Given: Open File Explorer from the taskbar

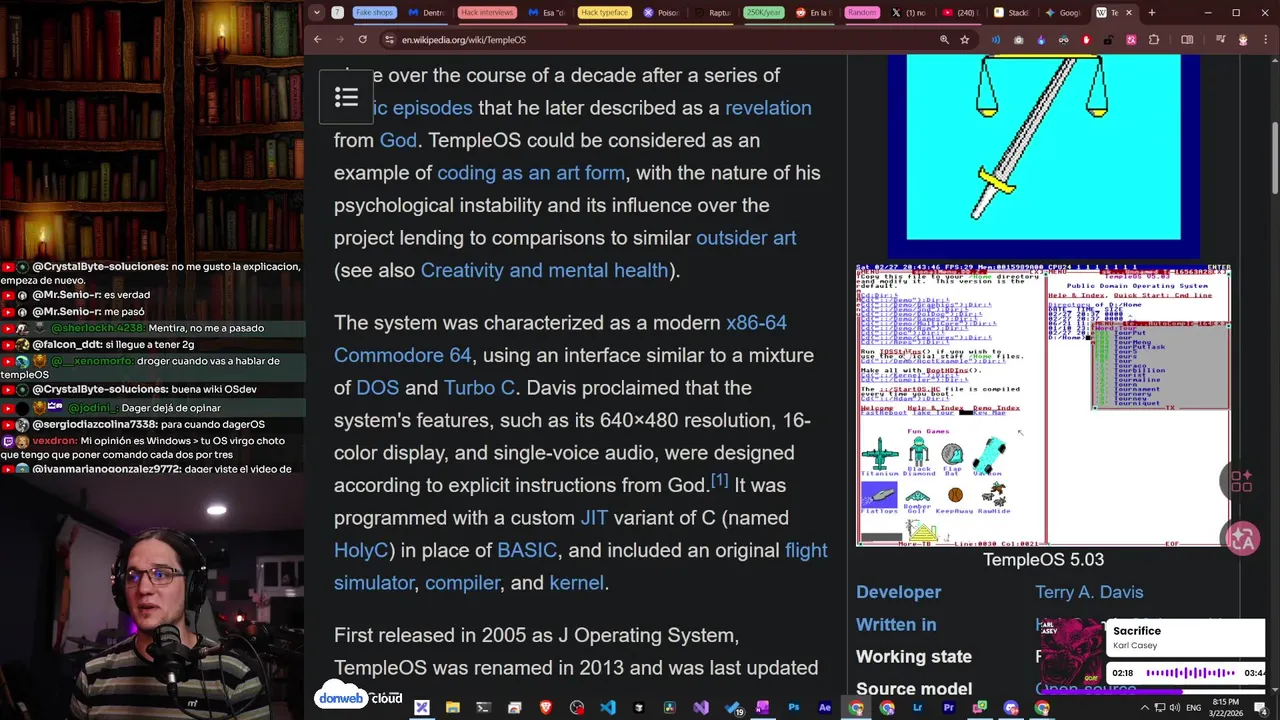Looking at the screenshot, I should (452, 708).
